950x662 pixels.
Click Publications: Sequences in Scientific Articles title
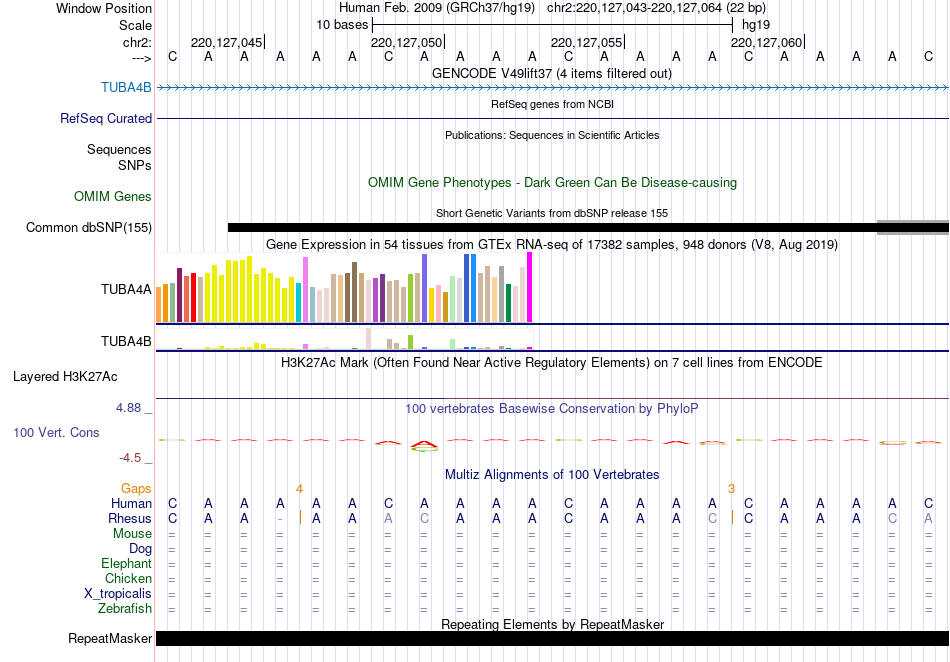pyautogui.click(x=552, y=135)
